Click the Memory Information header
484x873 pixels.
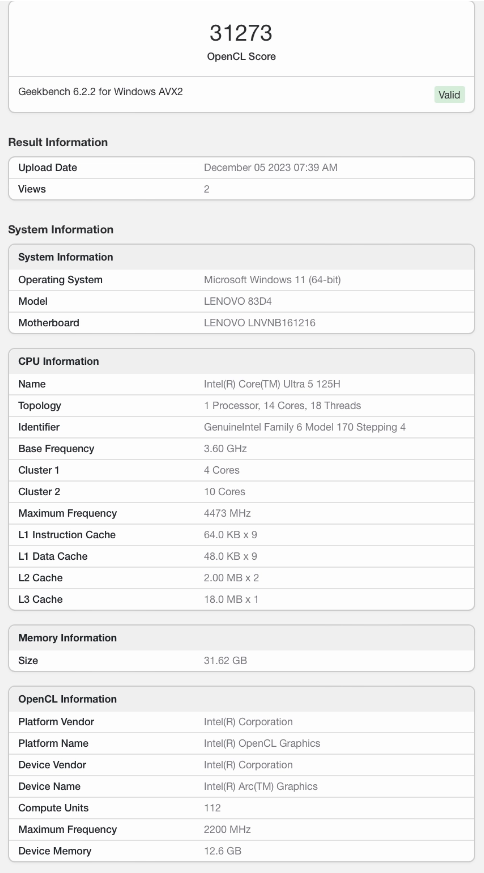(x=241, y=638)
